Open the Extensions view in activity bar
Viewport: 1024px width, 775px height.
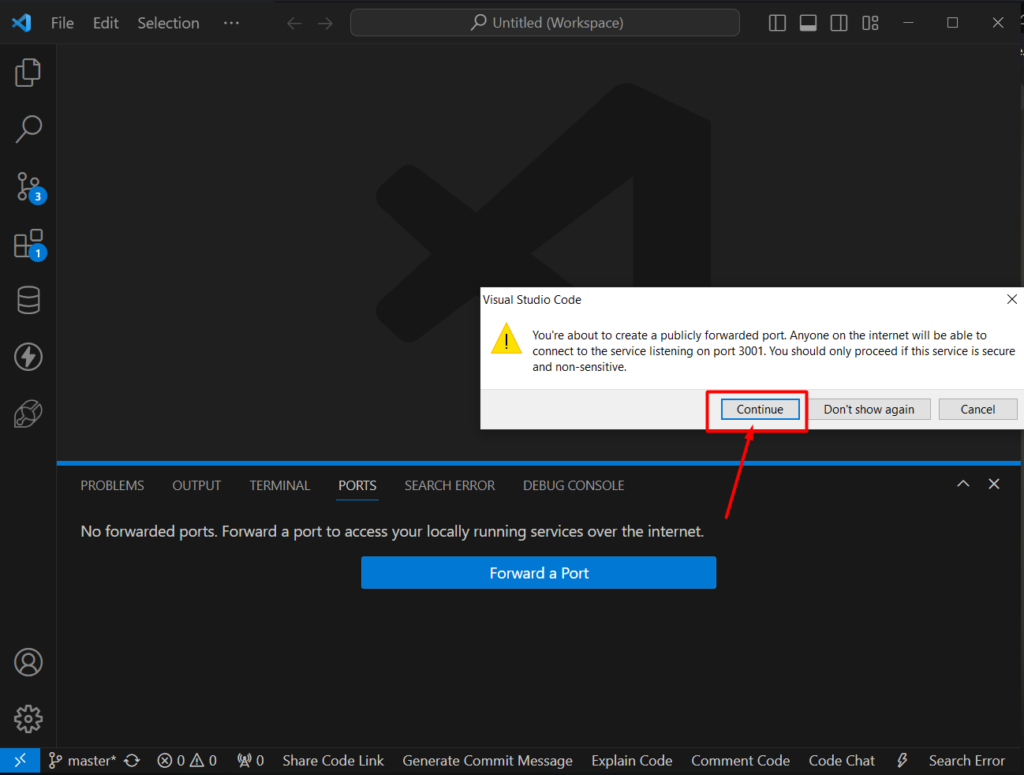[x=29, y=245]
